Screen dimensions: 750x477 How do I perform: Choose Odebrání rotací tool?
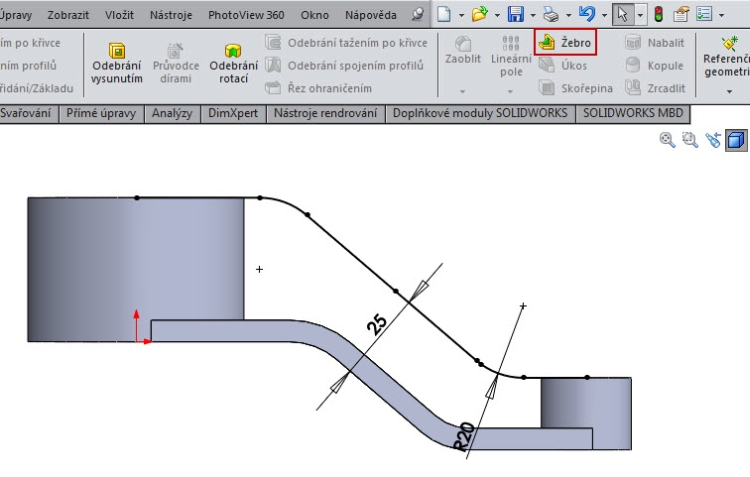(x=233, y=64)
